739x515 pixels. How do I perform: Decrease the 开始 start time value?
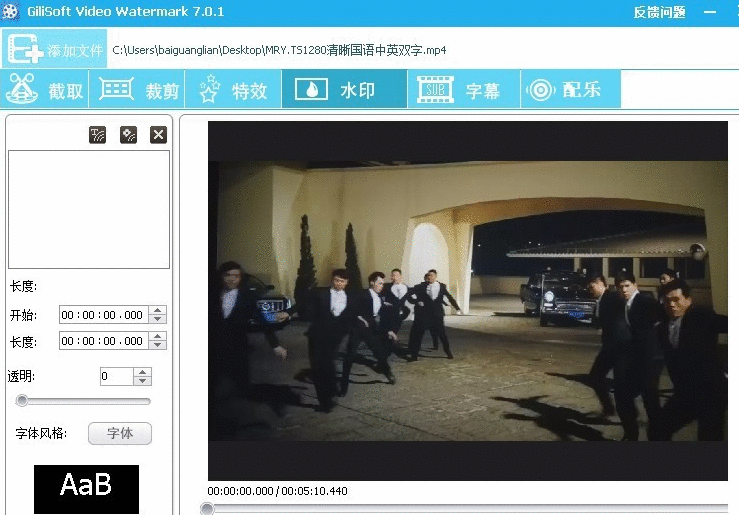click(158, 319)
